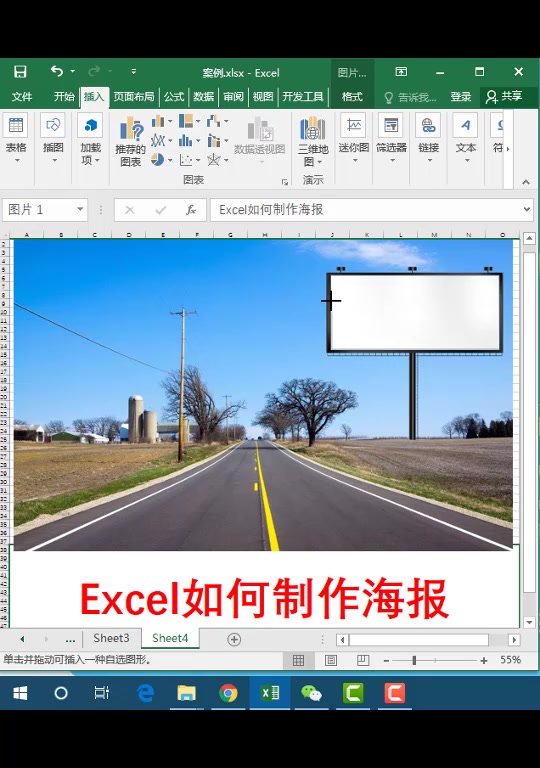Click the 55% zoom level
This screenshot has width=540, height=768.
pos(510,660)
